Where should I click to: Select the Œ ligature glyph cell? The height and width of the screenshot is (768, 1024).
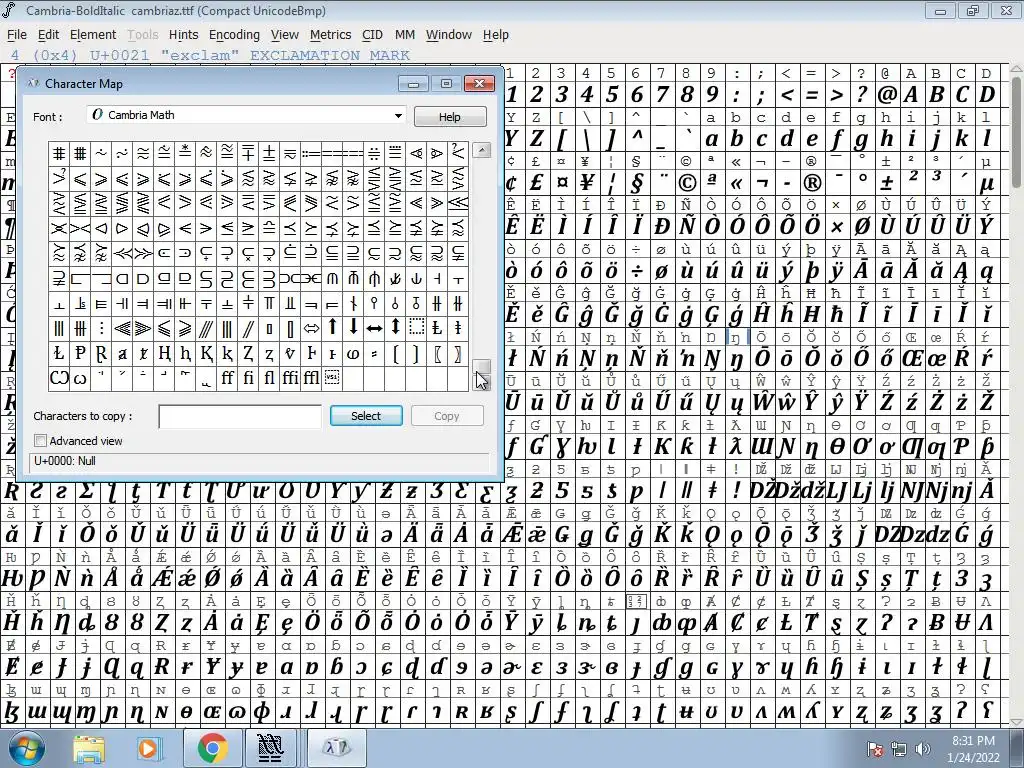pos(912,358)
